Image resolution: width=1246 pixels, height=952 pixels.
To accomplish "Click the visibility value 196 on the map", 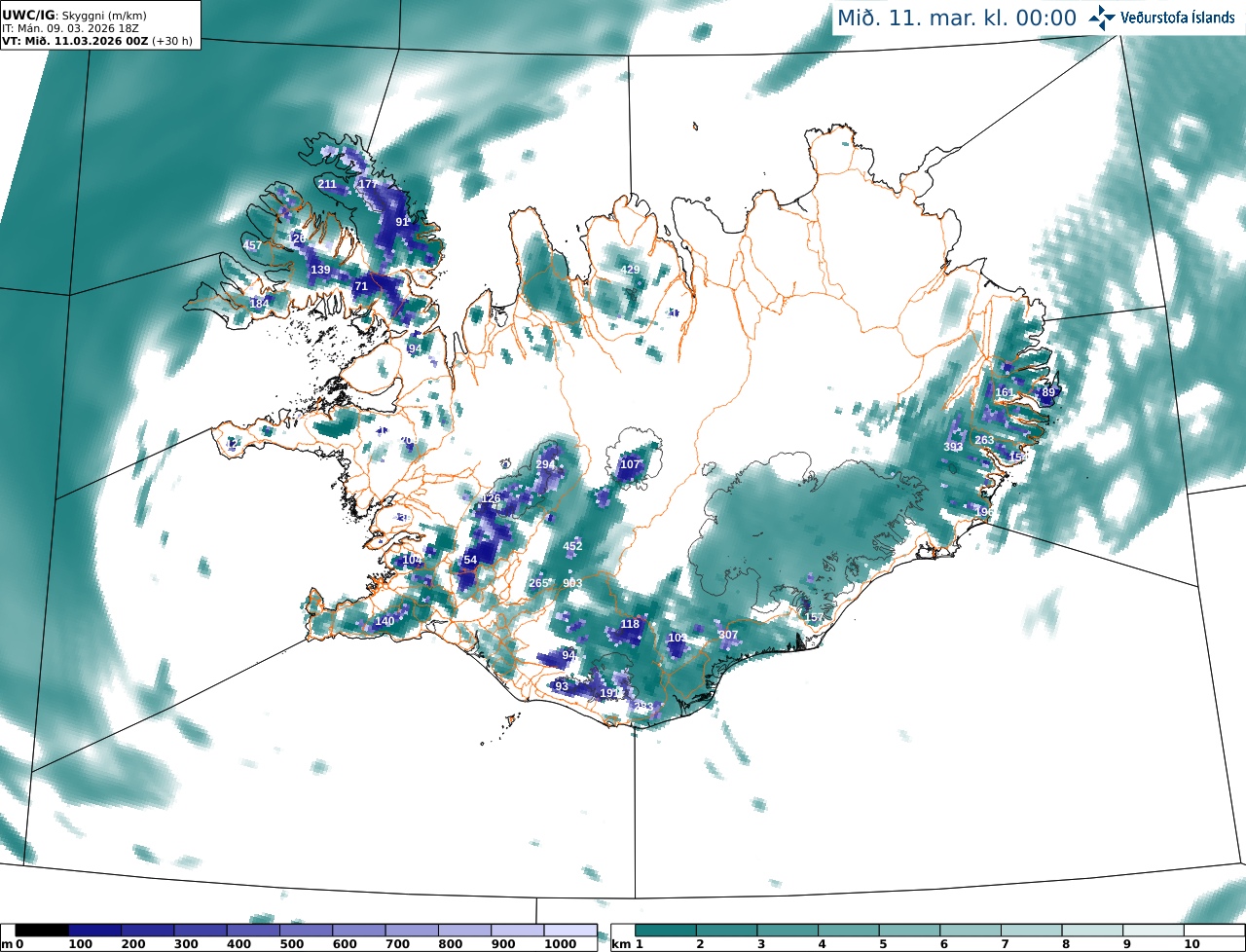I will [984, 512].
